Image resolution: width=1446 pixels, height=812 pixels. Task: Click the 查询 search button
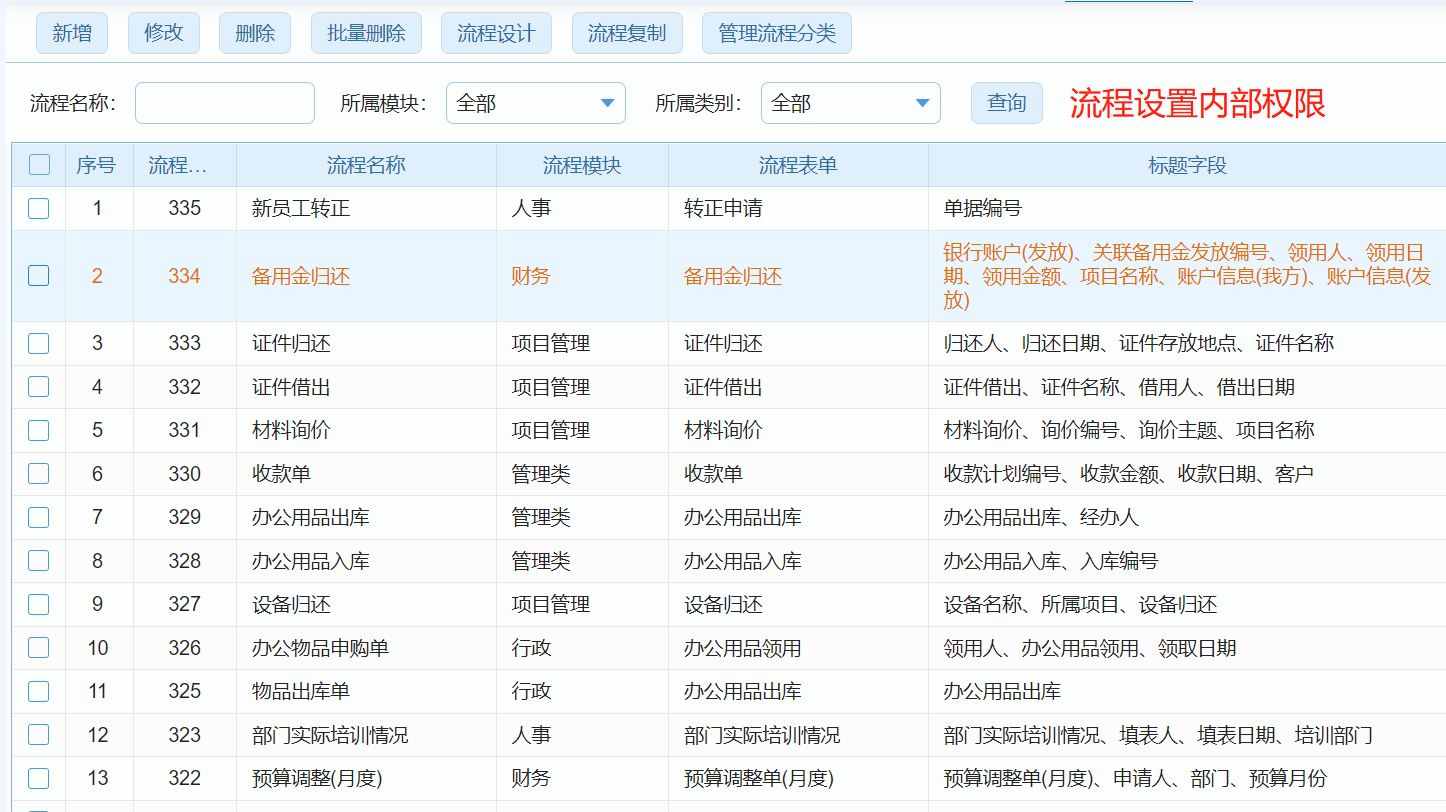click(1006, 103)
